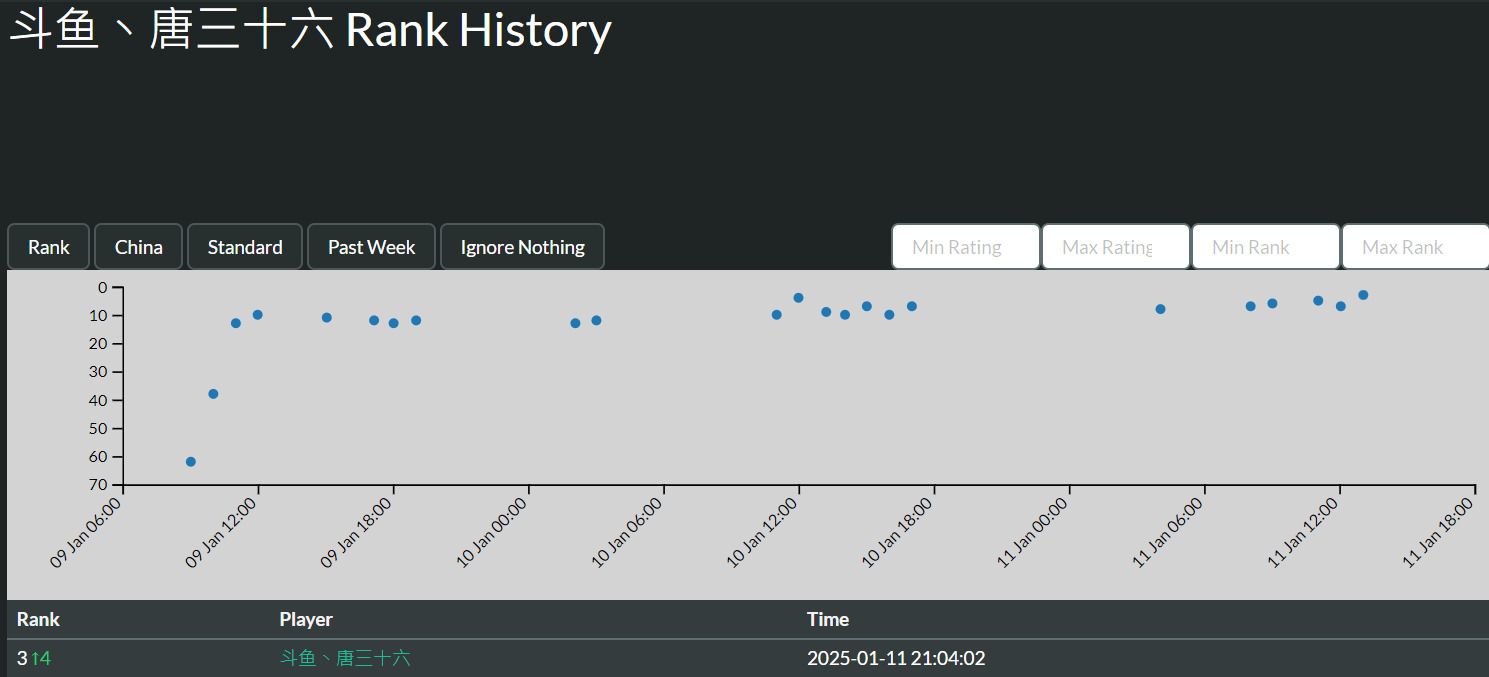The width and height of the screenshot is (1489, 677).
Task: Select the rightmost data point on the chart
Action: [x=1363, y=295]
